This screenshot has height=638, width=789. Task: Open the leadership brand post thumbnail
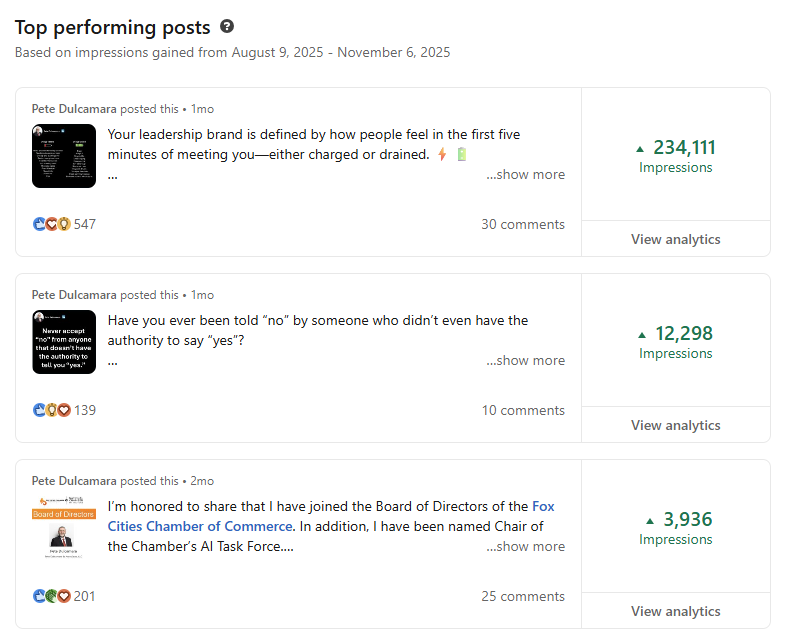[64, 156]
